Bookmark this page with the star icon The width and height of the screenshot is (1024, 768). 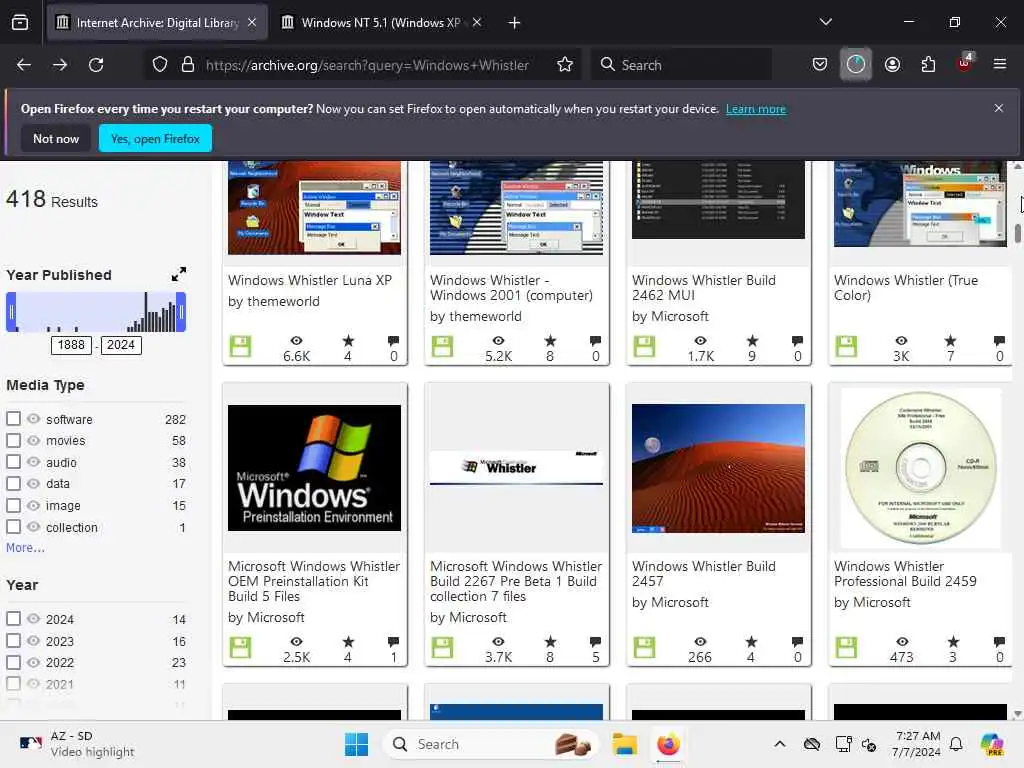[565, 65]
